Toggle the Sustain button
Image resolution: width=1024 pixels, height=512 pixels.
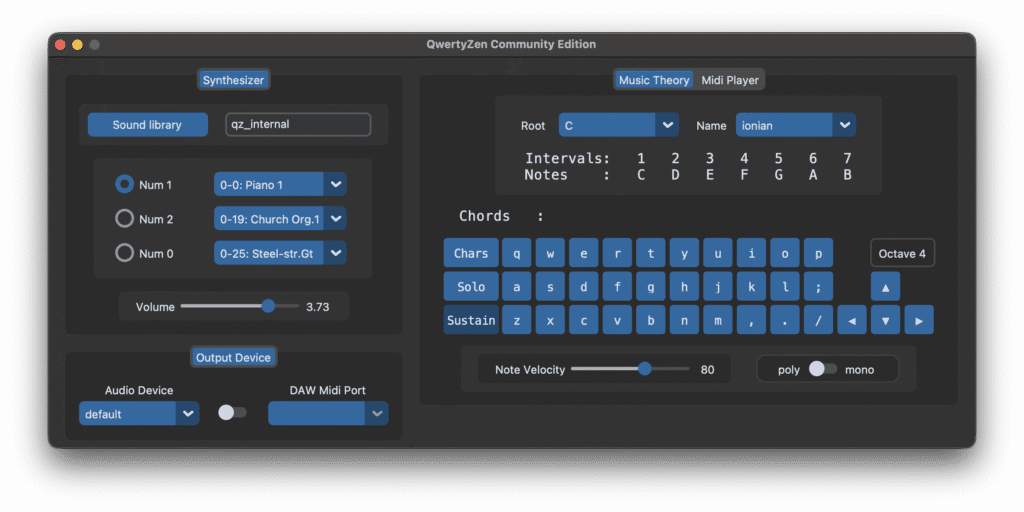tap(471, 320)
